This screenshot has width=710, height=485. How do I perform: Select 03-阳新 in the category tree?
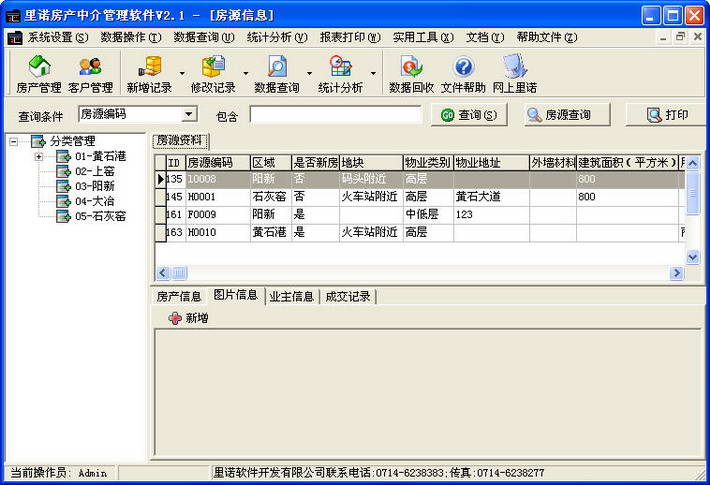point(95,186)
